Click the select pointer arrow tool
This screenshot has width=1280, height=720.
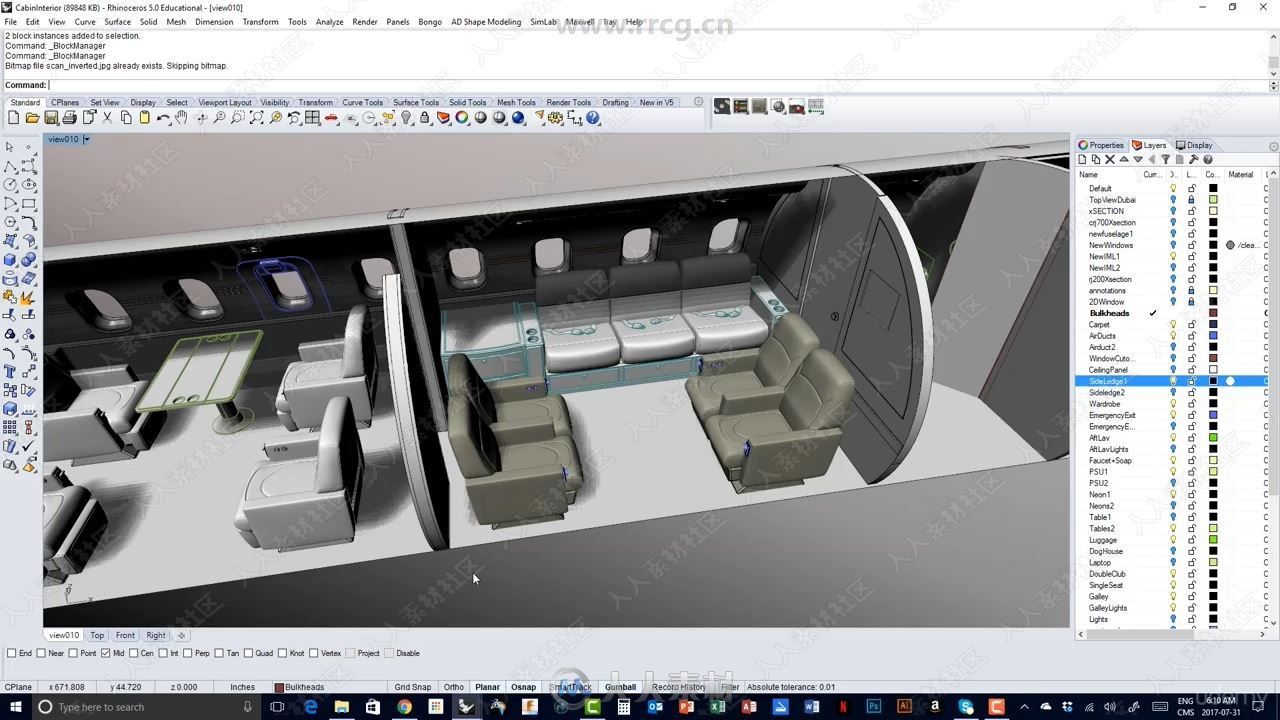click(x=10, y=146)
